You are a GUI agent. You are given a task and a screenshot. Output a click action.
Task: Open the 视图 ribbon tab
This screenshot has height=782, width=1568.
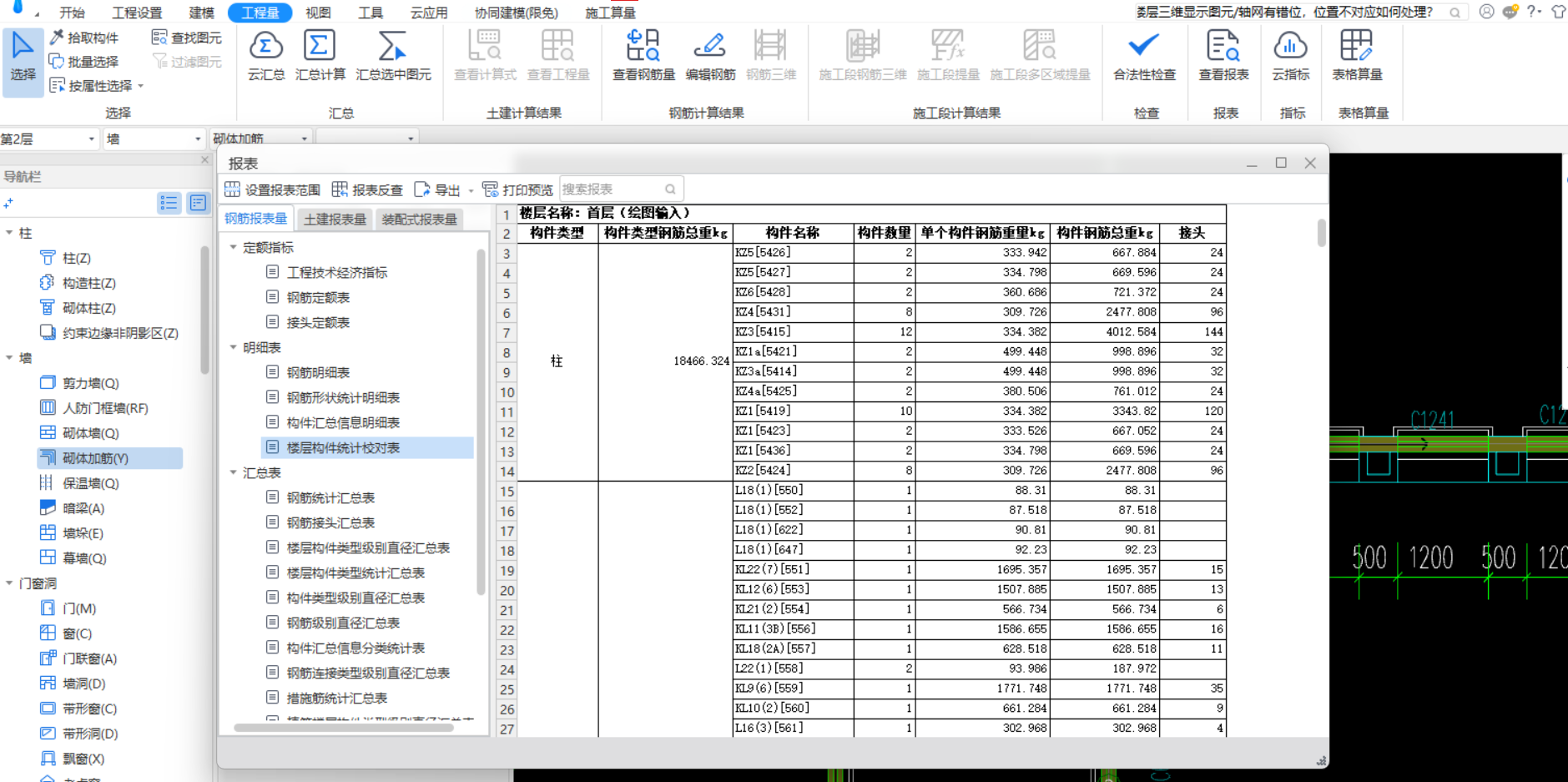[318, 13]
